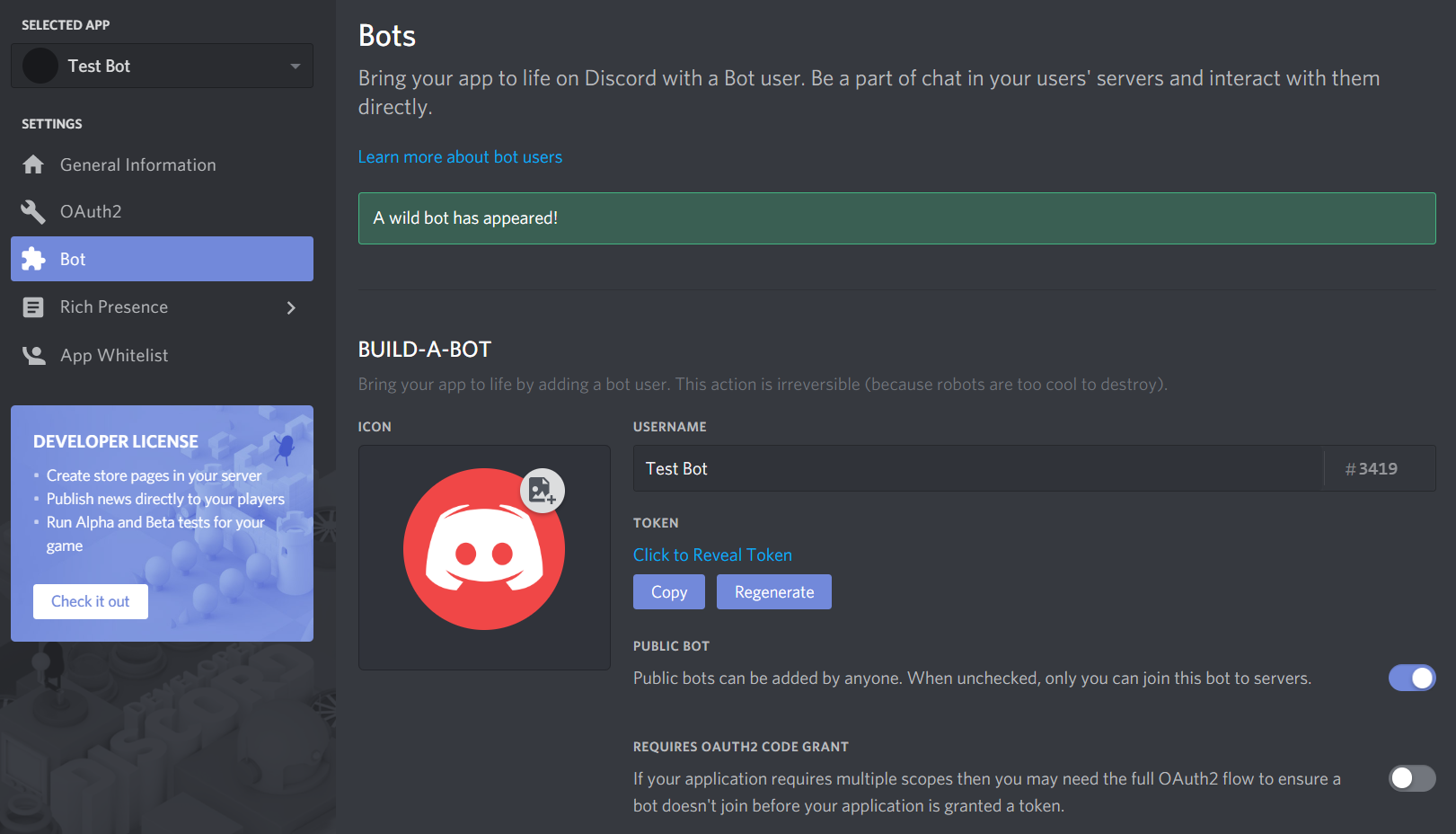Open the App Whitelist section
The height and width of the screenshot is (834, 1456).
[x=114, y=356]
